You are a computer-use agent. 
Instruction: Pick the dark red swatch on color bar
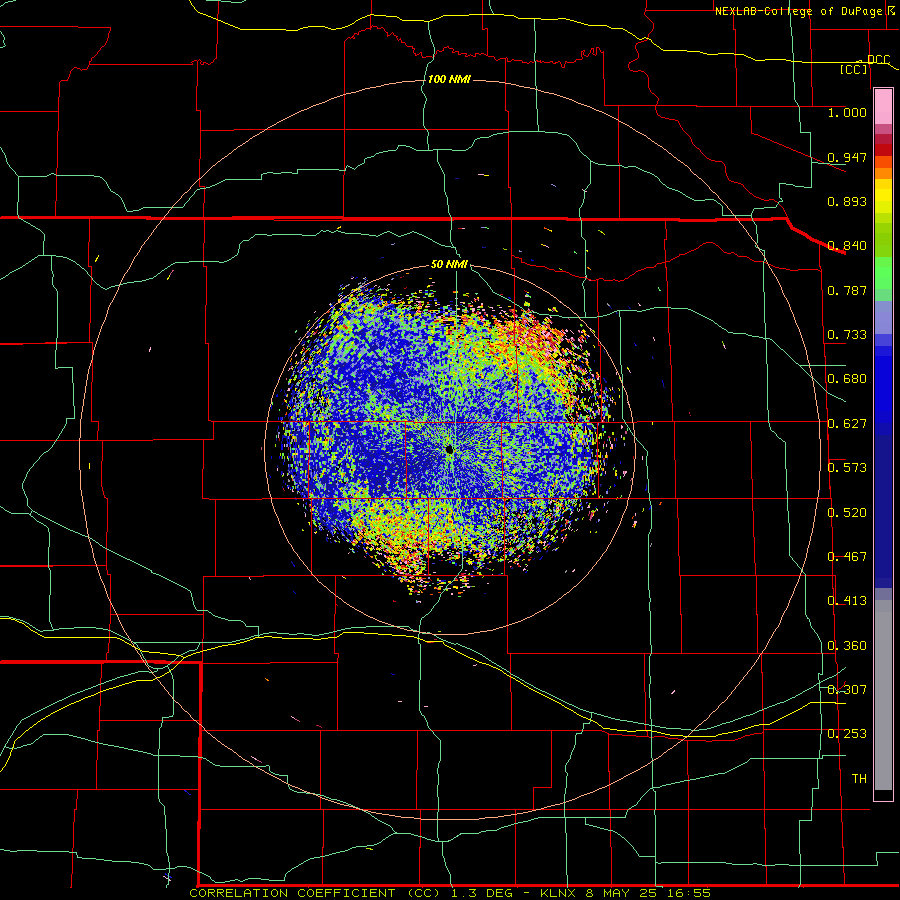click(883, 150)
